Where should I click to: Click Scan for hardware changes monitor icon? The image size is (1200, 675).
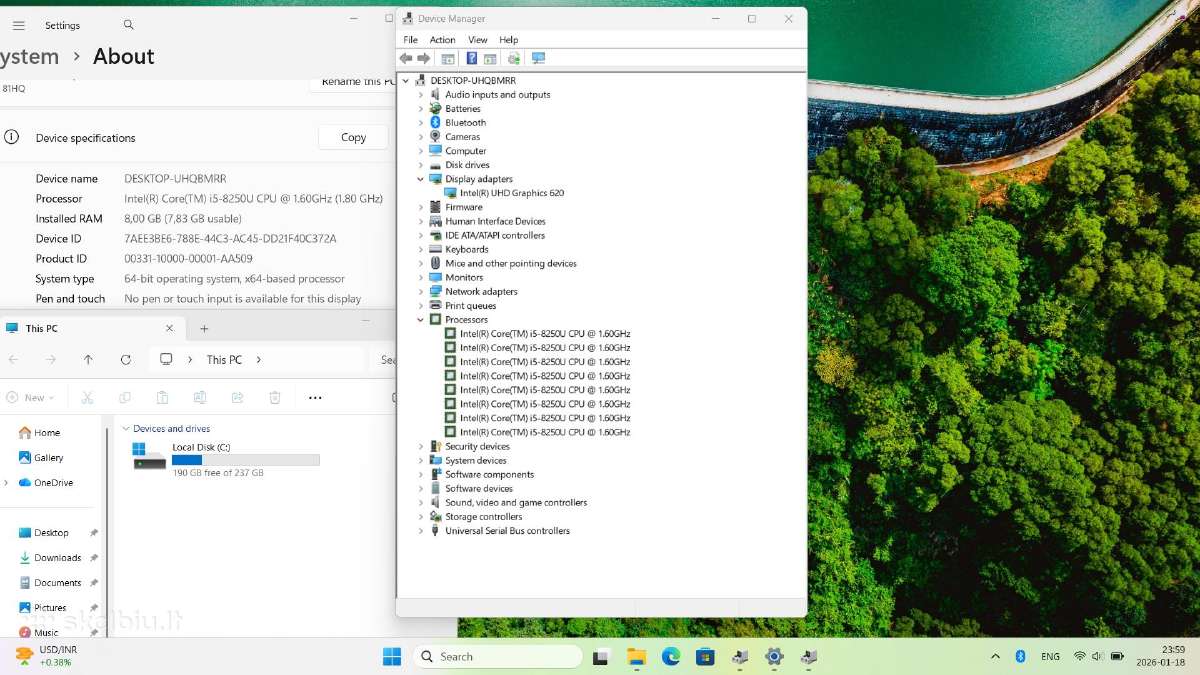539,58
